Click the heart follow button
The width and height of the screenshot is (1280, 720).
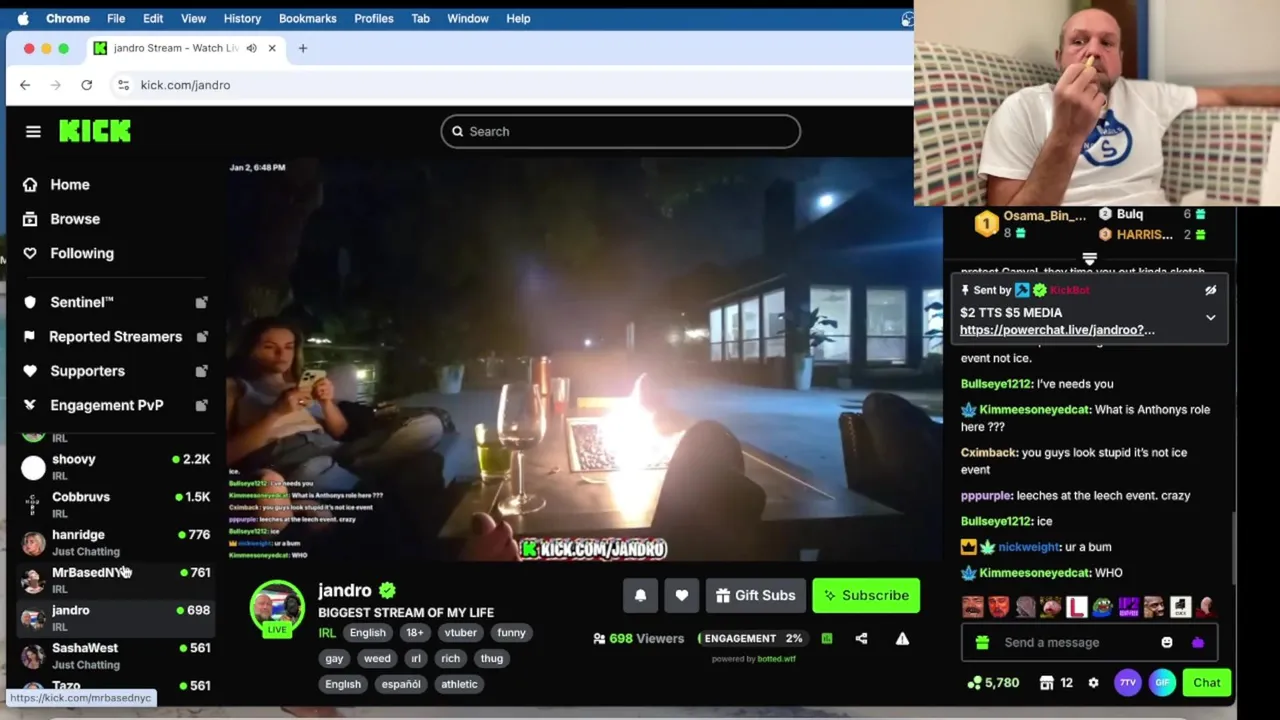tap(681, 595)
